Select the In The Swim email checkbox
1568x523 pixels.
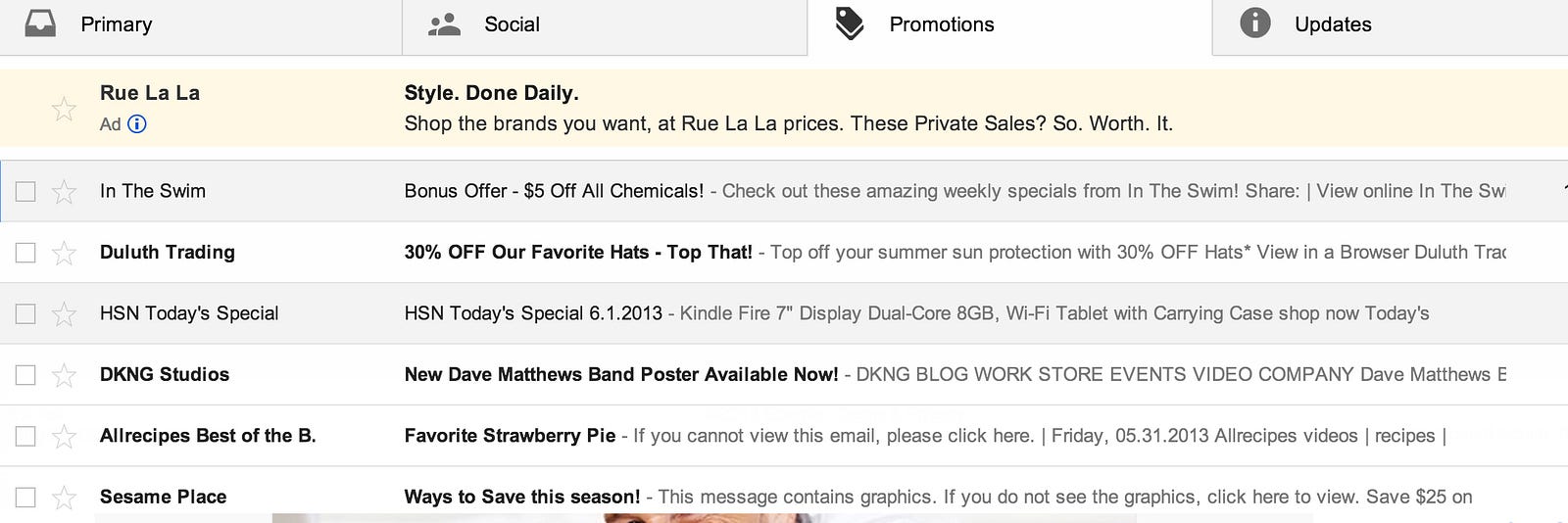click(25, 192)
